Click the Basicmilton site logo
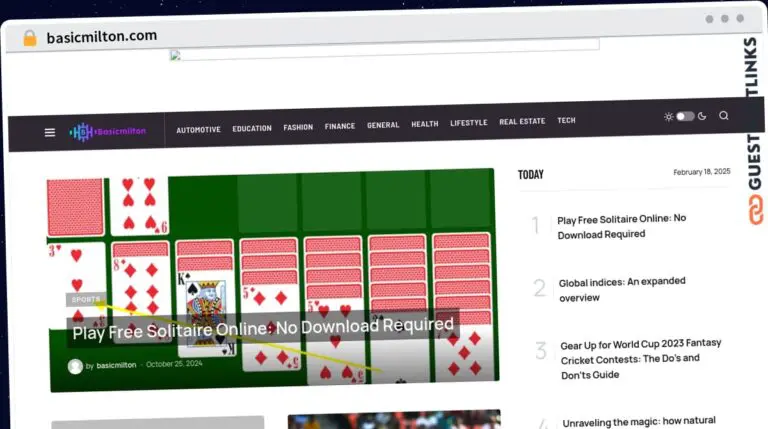This screenshot has height=429, width=768. click(x=108, y=131)
